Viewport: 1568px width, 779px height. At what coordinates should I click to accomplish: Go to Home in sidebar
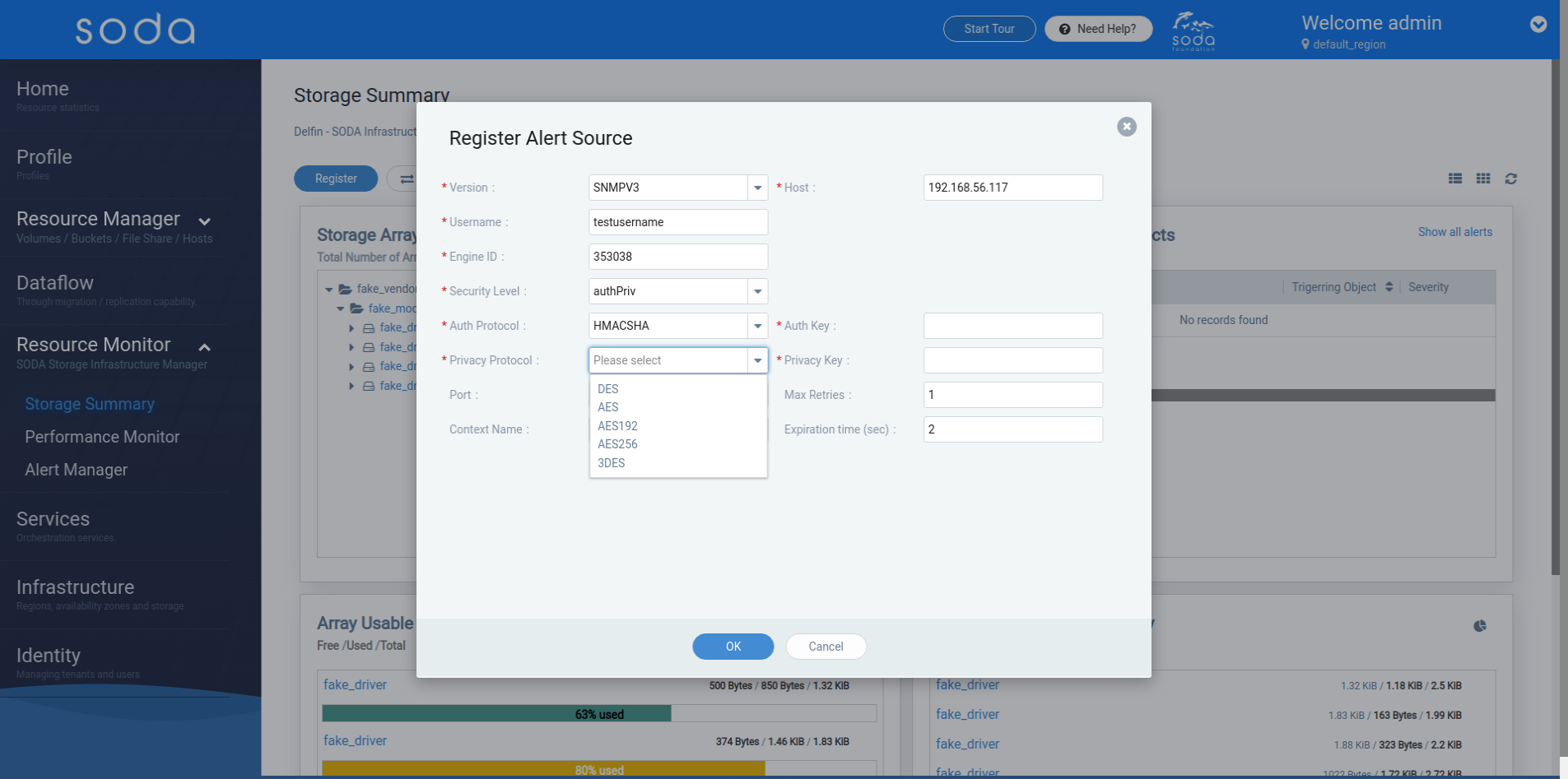point(43,89)
